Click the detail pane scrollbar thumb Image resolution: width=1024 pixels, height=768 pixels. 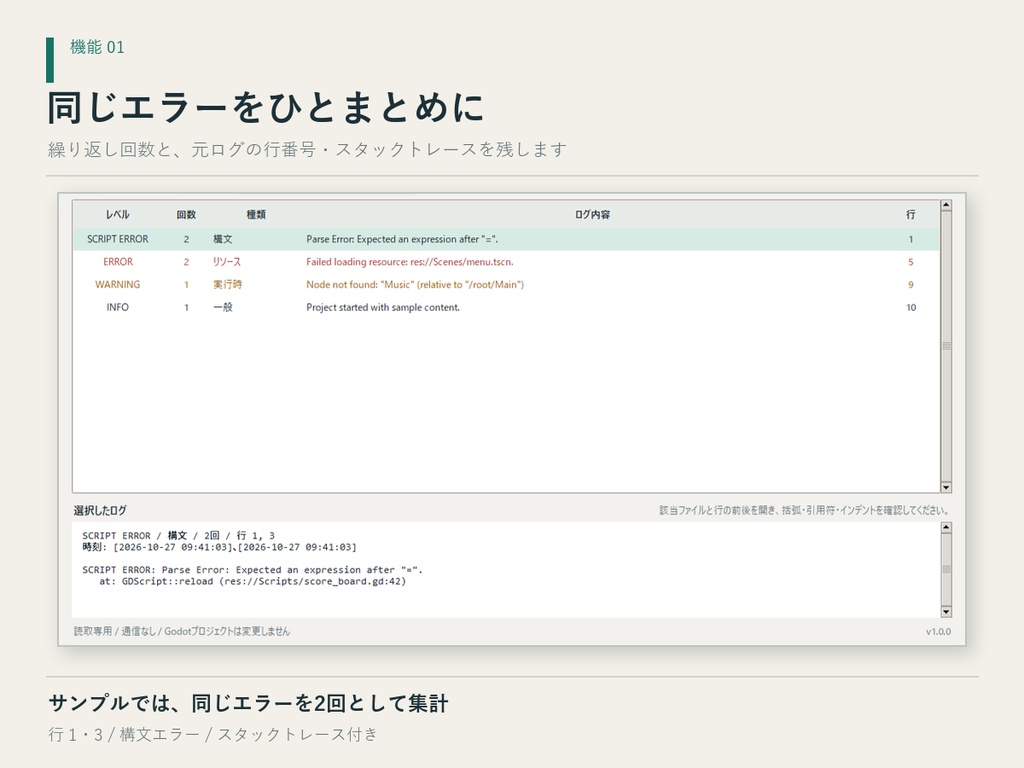(946, 569)
